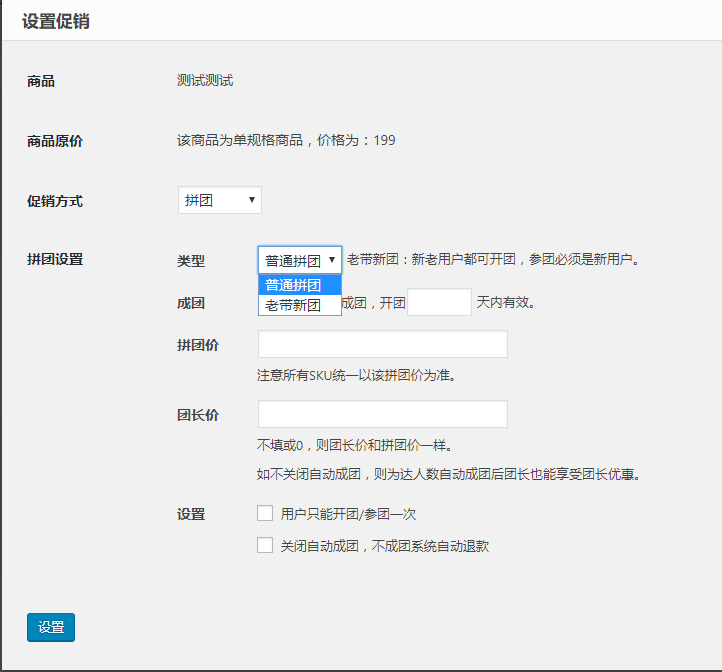Click the 拼团设置 section label
Screen dimensions: 722x672
55,260
